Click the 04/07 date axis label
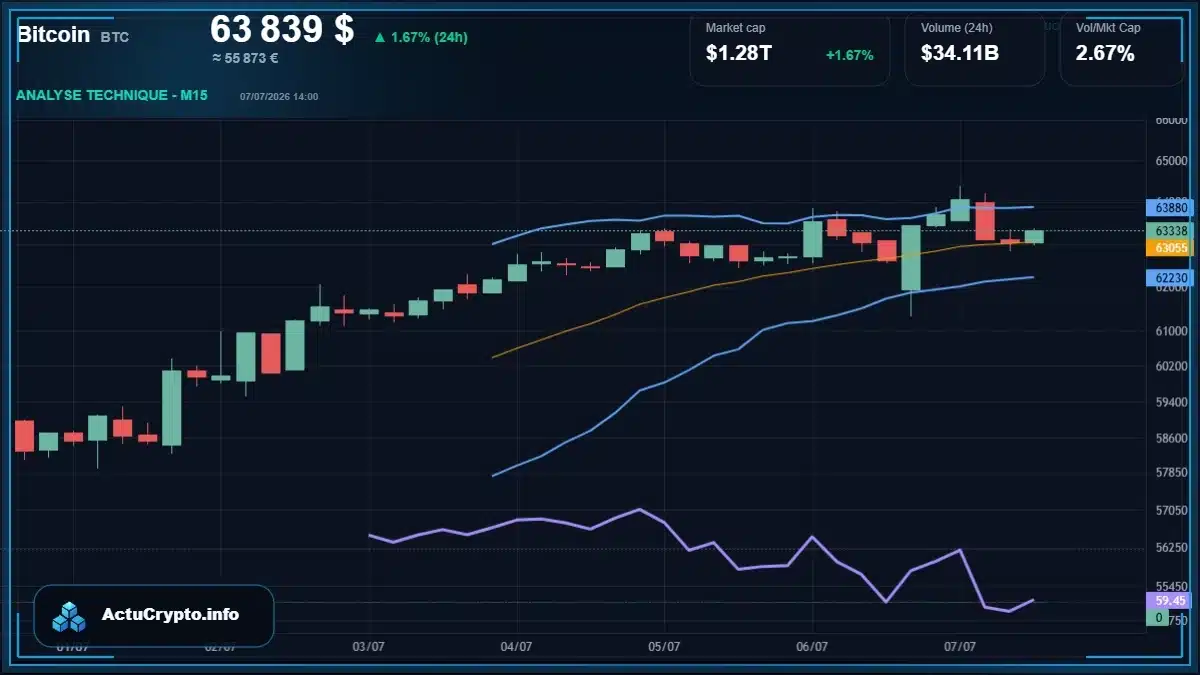1200x675 pixels. tap(516, 647)
